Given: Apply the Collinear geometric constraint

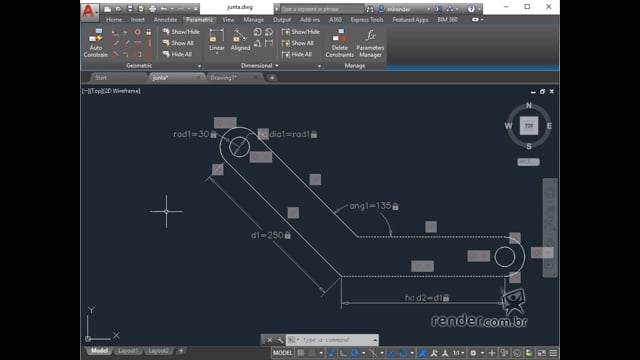Looking at the screenshot, I should (x=126, y=32).
